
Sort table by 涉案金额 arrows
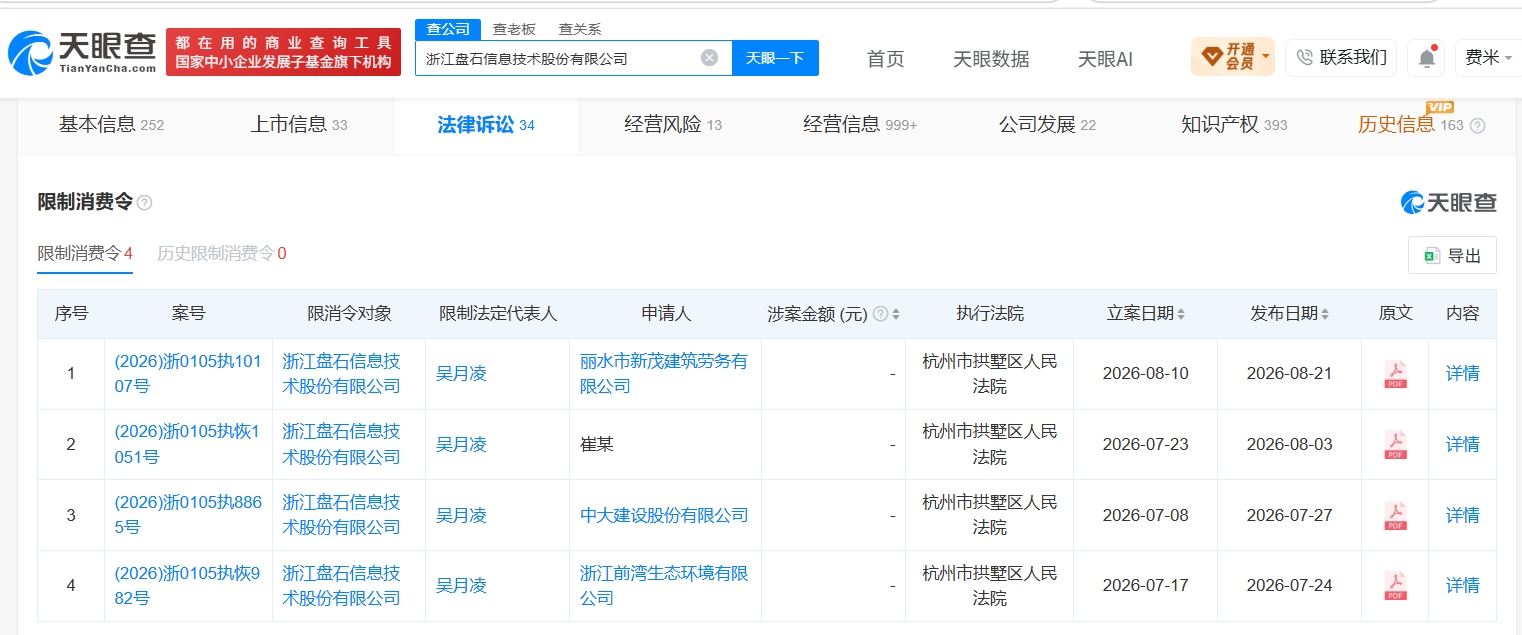coord(896,314)
